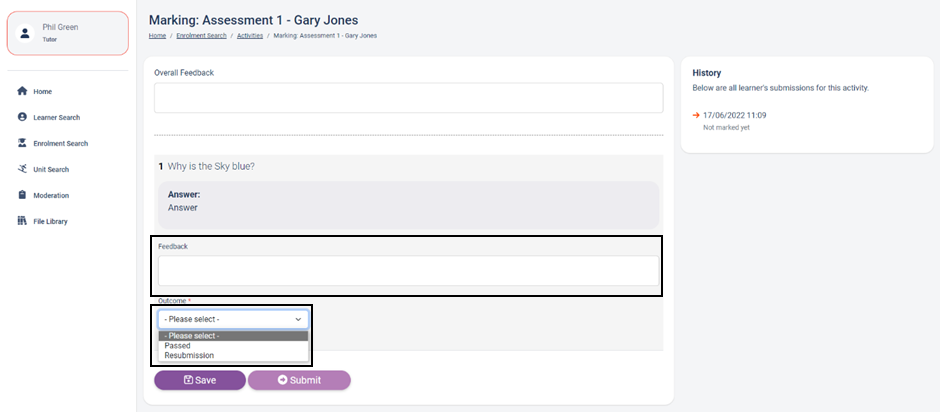The width and height of the screenshot is (940, 412).
Task: Click into the Overall Feedback text box
Action: click(x=408, y=98)
